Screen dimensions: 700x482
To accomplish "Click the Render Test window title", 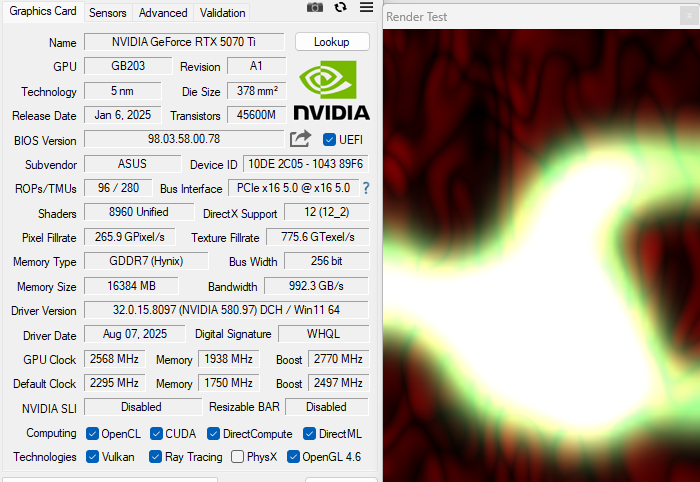I will click(417, 17).
